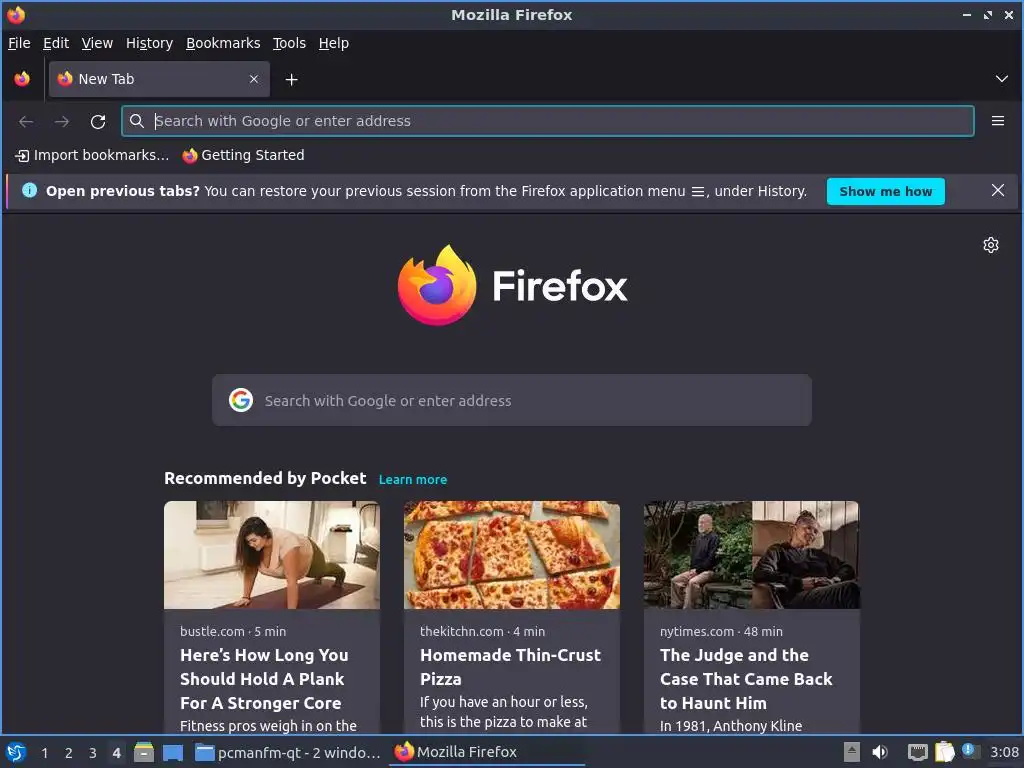
Task: Open the View menu
Action: coord(97,43)
